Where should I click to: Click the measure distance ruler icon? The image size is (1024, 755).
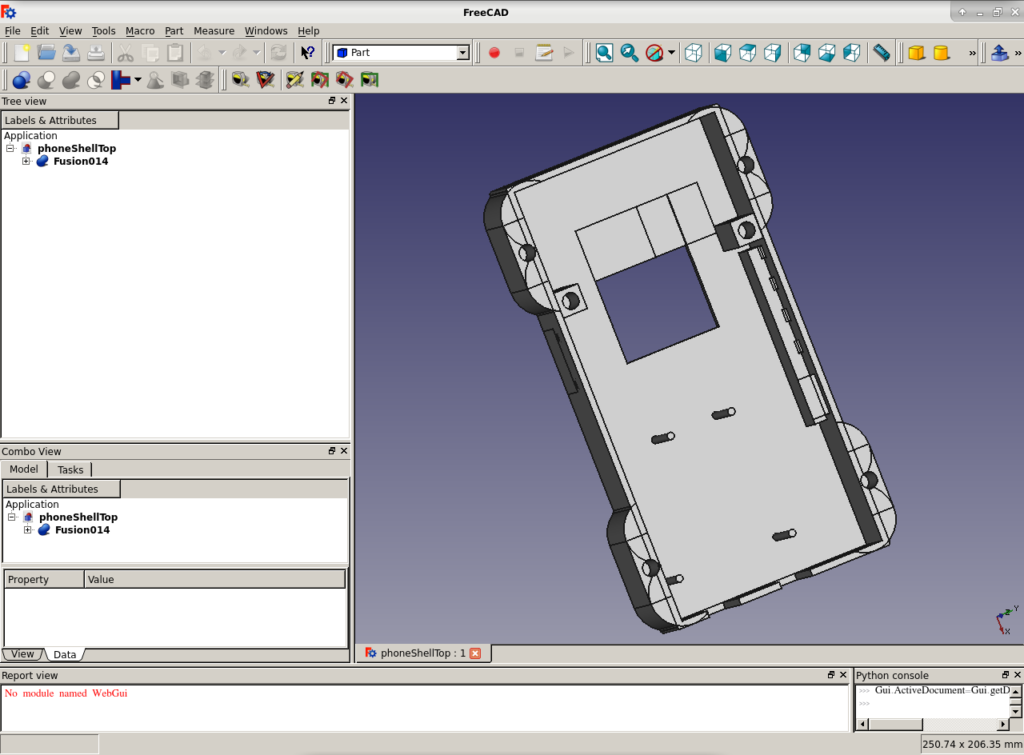coord(881,53)
